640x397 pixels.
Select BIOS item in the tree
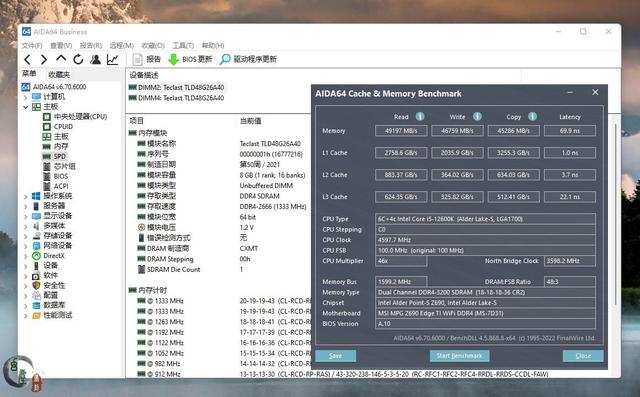click(60, 176)
